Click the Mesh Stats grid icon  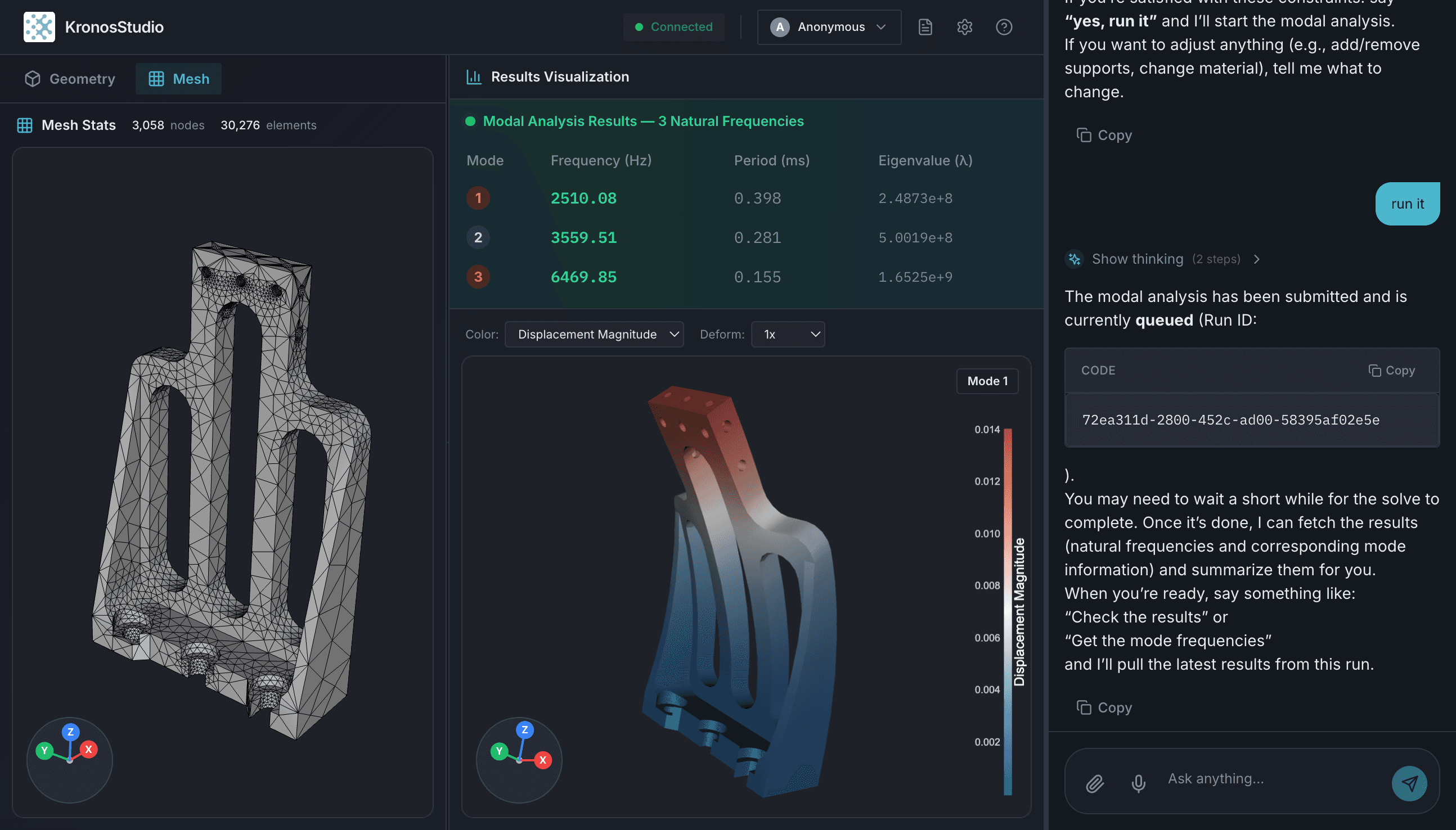(25, 125)
